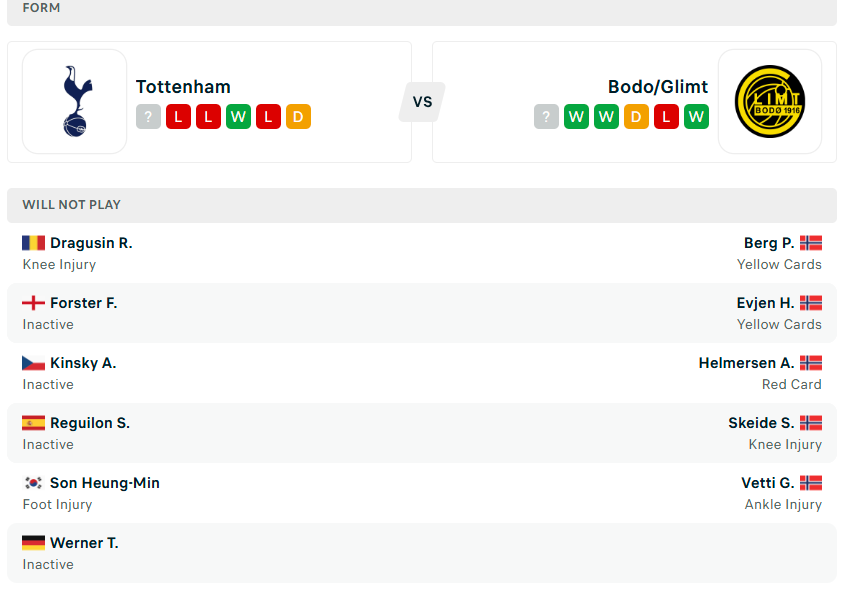Viewport: 847px width, 589px height.
Task: Open the Tottenham team name link
Action: click(x=183, y=87)
